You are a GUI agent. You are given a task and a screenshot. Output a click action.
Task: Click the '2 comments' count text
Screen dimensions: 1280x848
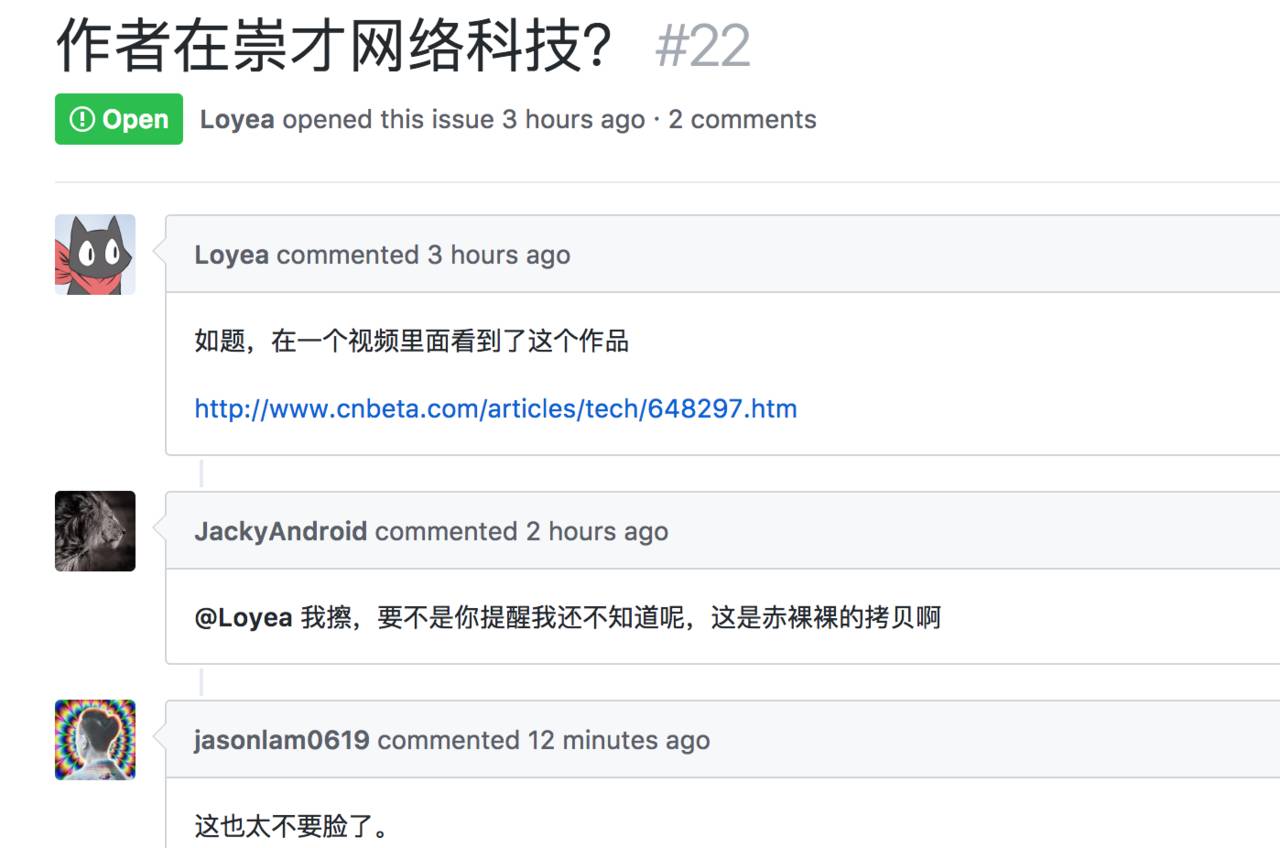pyautogui.click(x=742, y=120)
